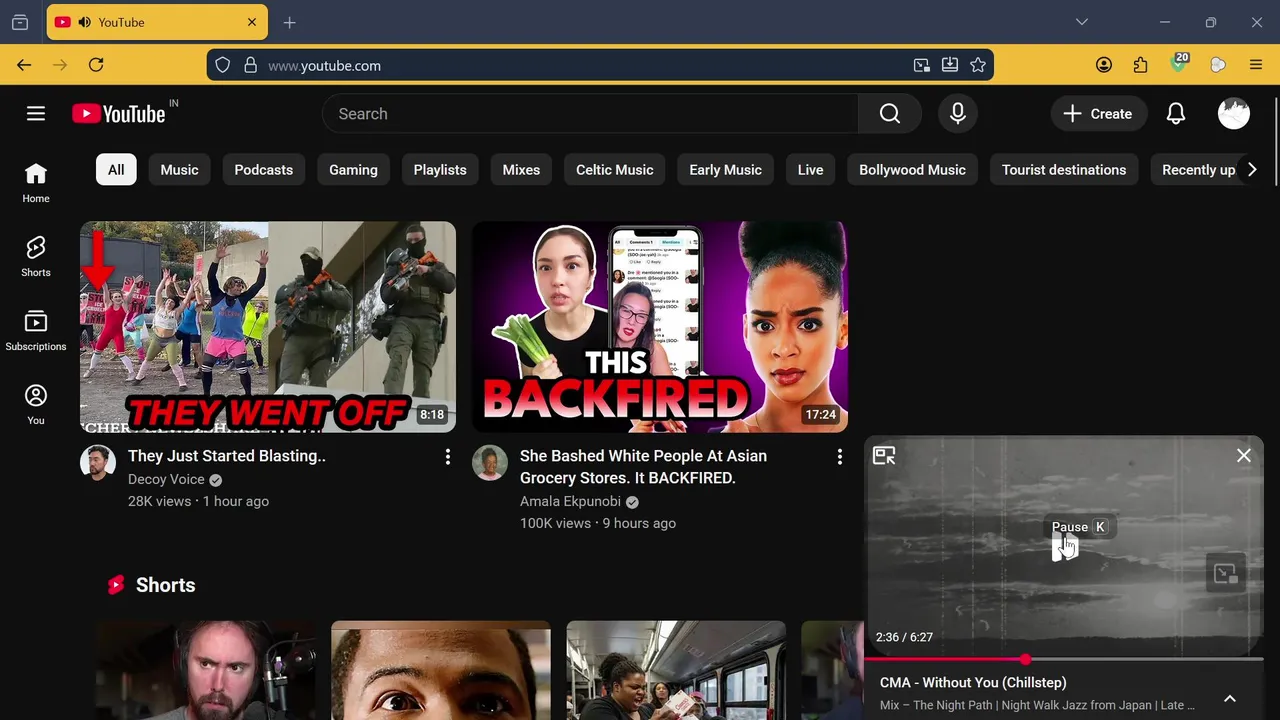Click the THIS BACKFIRED video thumbnail
The image size is (1280, 720).
(660, 327)
